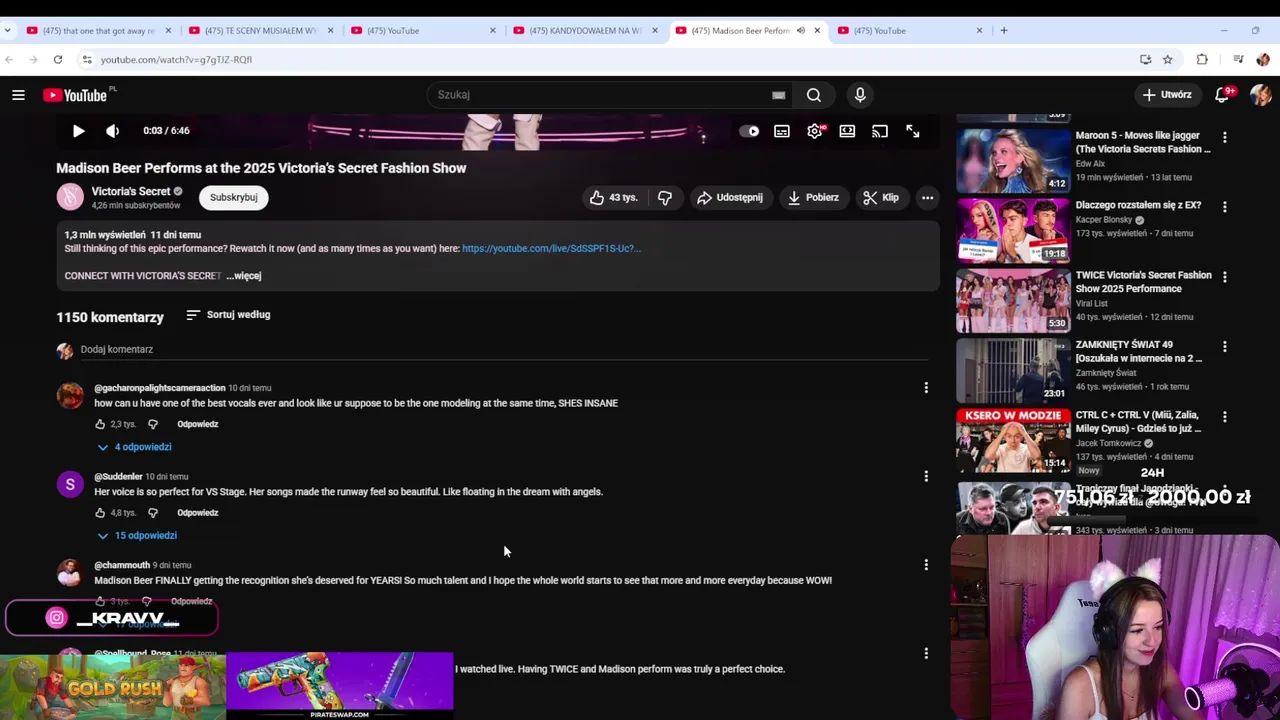
Task: Open options for Maroon 5 recommendation
Action: click(x=1225, y=137)
